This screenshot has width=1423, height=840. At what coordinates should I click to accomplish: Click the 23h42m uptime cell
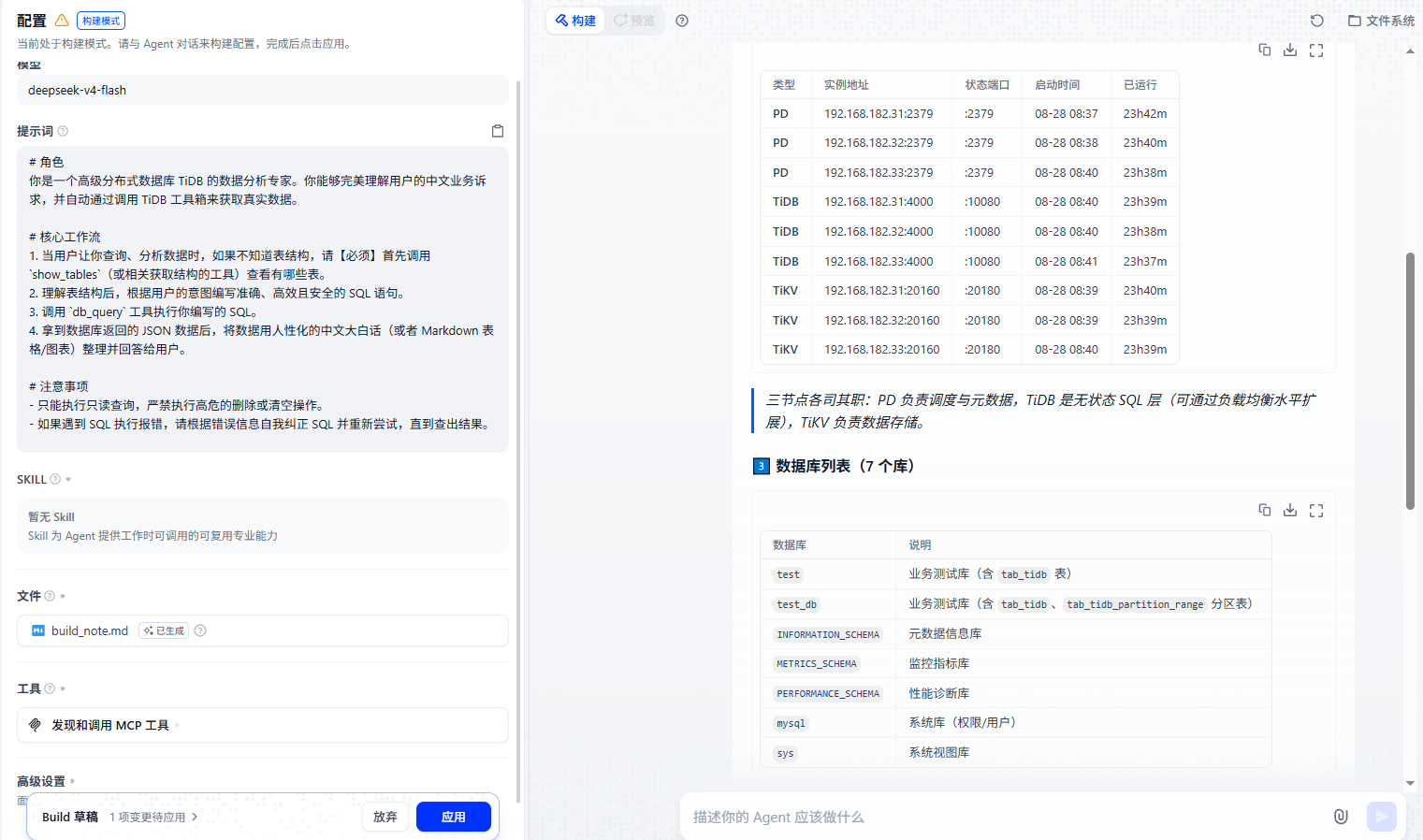pyautogui.click(x=1145, y=113)
